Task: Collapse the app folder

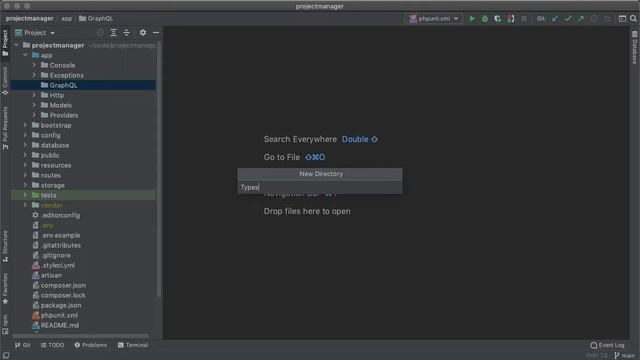Action: click(x=25, y=55)
